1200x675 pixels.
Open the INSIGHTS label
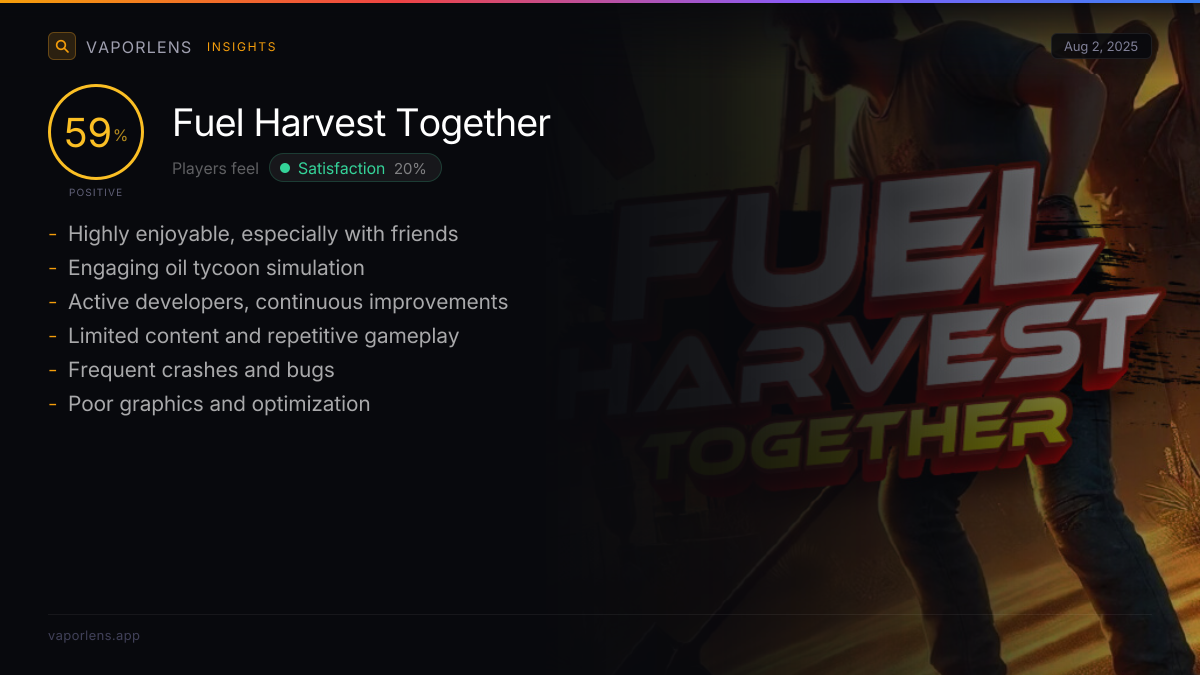pos(241,47)
